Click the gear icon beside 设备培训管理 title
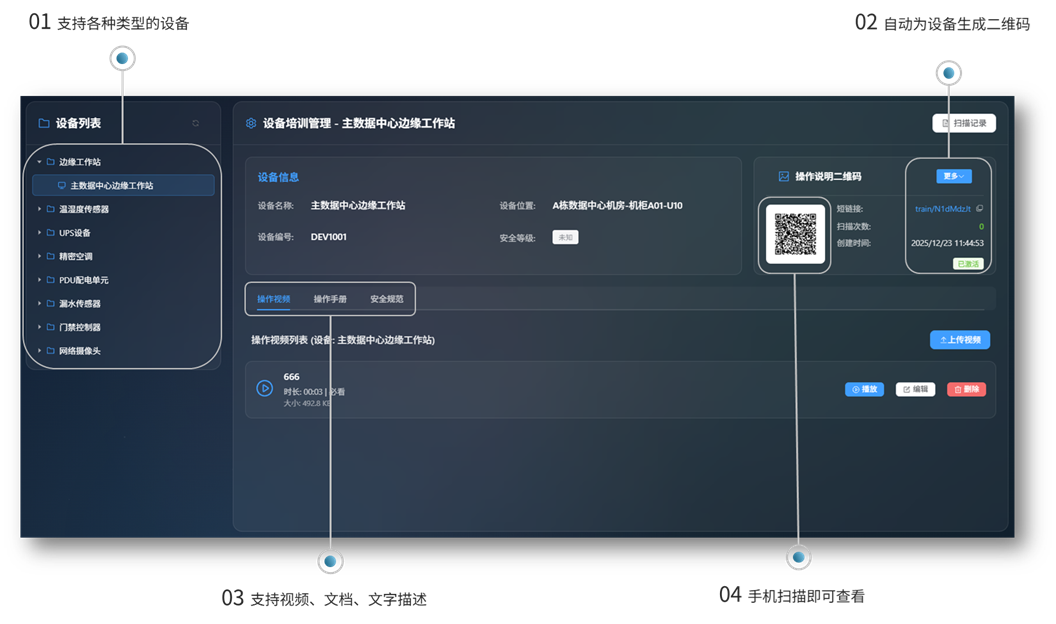Image resolution: width=1056 pixels, height=624 pixels. 250,123
